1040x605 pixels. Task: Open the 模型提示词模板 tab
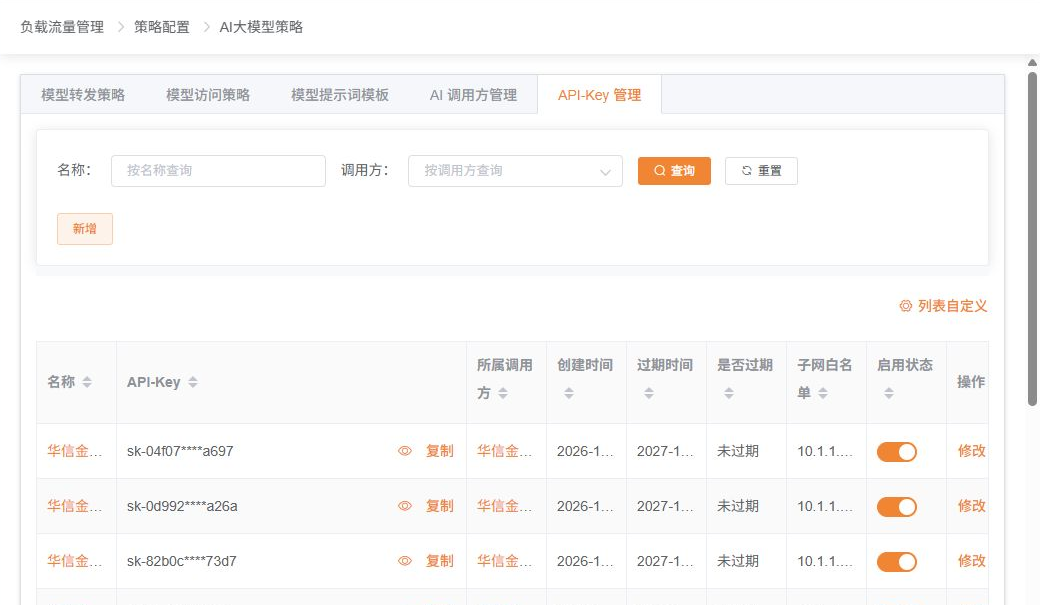click(x=340, y=95)
